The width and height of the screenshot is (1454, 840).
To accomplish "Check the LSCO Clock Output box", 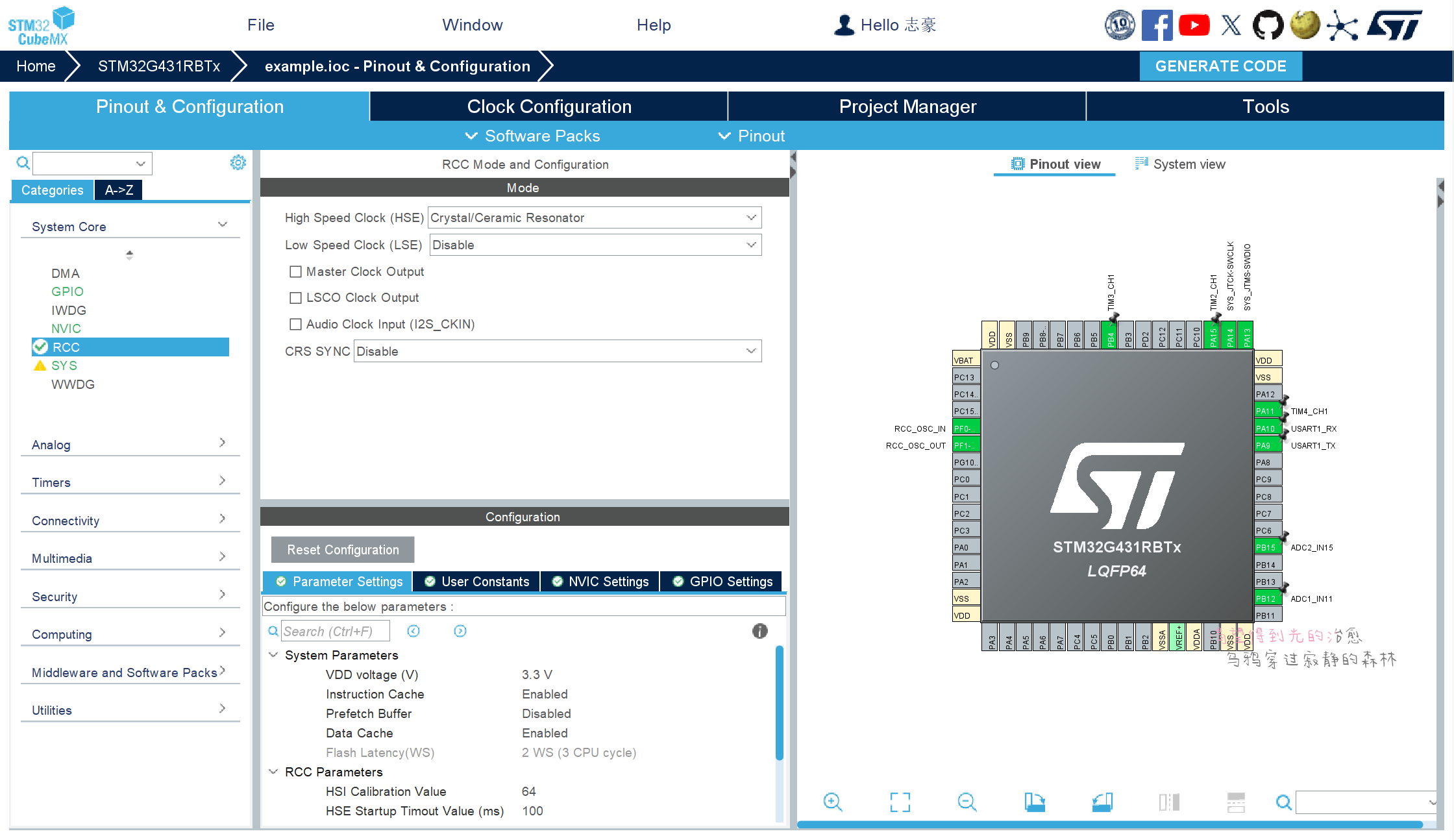I will coord(296,298).
